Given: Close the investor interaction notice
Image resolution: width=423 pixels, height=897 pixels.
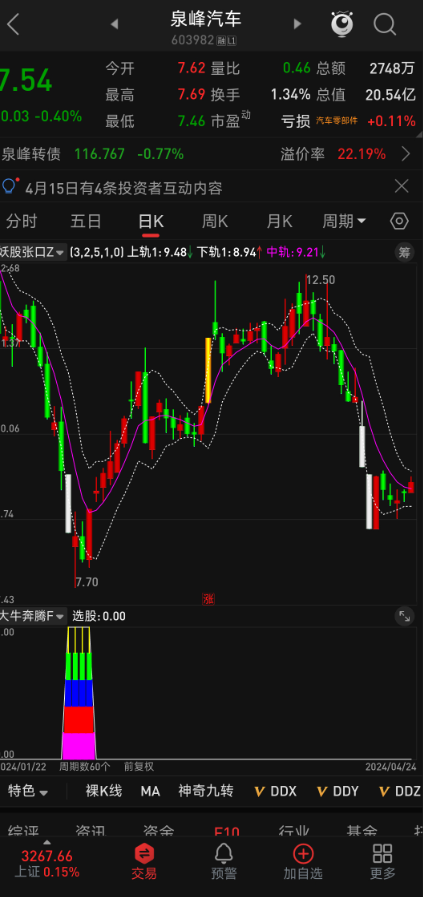Looking at the screenshot, I should 402,186.
